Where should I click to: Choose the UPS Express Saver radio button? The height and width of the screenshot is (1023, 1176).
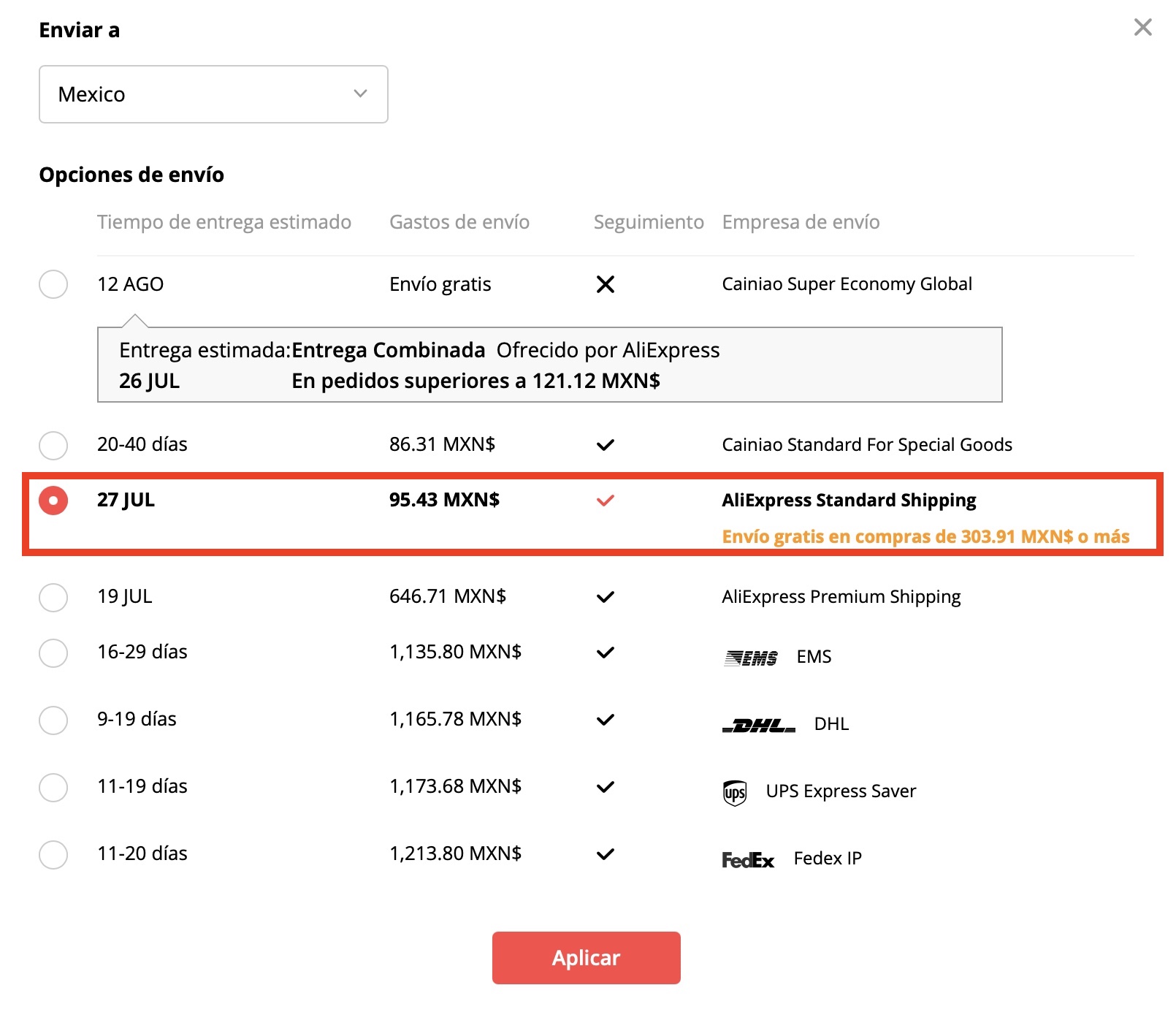click(53, 787)
